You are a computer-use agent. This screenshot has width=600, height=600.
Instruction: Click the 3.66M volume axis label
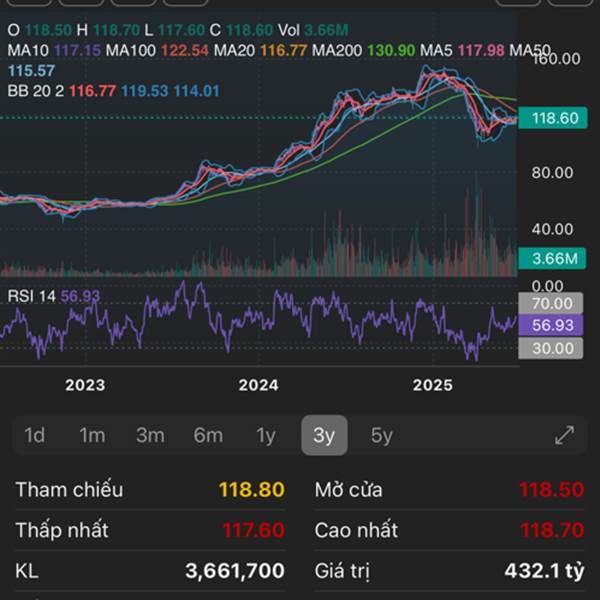(552, 259)
